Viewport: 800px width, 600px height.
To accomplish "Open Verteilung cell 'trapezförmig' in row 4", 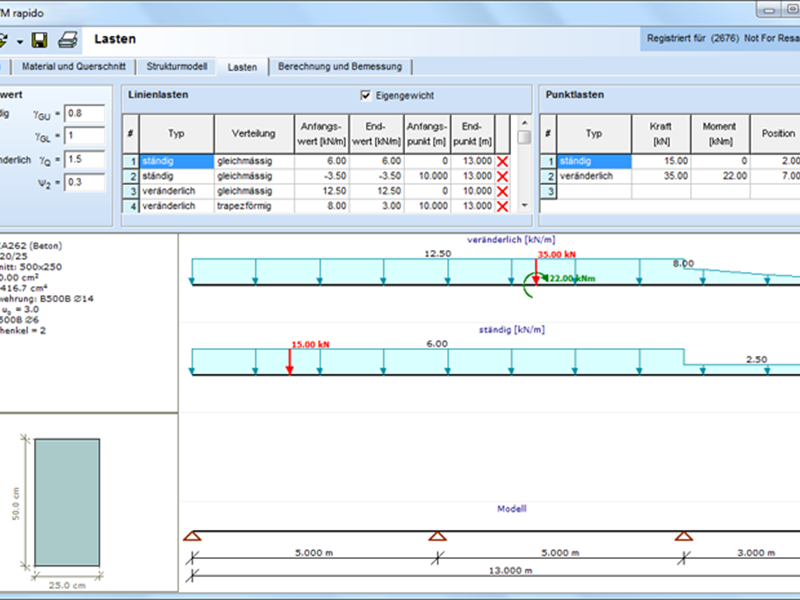I will (253, 206).
